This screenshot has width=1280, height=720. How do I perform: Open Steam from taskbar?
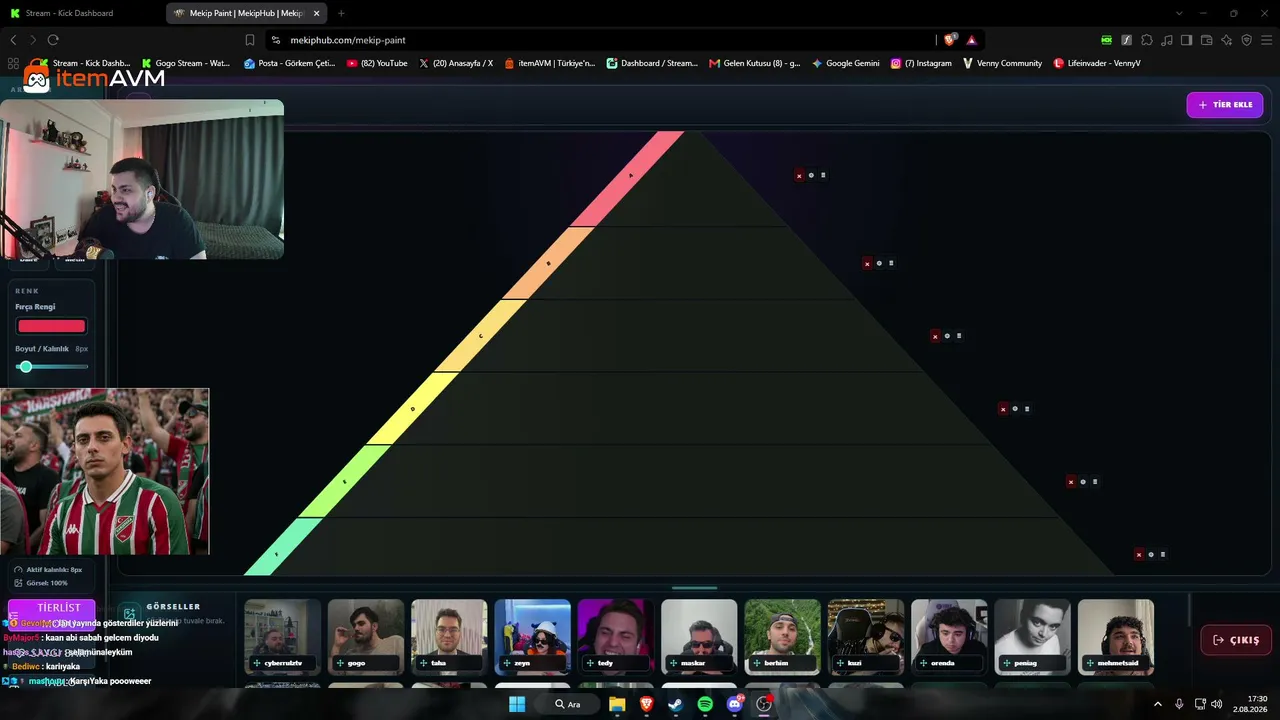(x=676, y=704)
